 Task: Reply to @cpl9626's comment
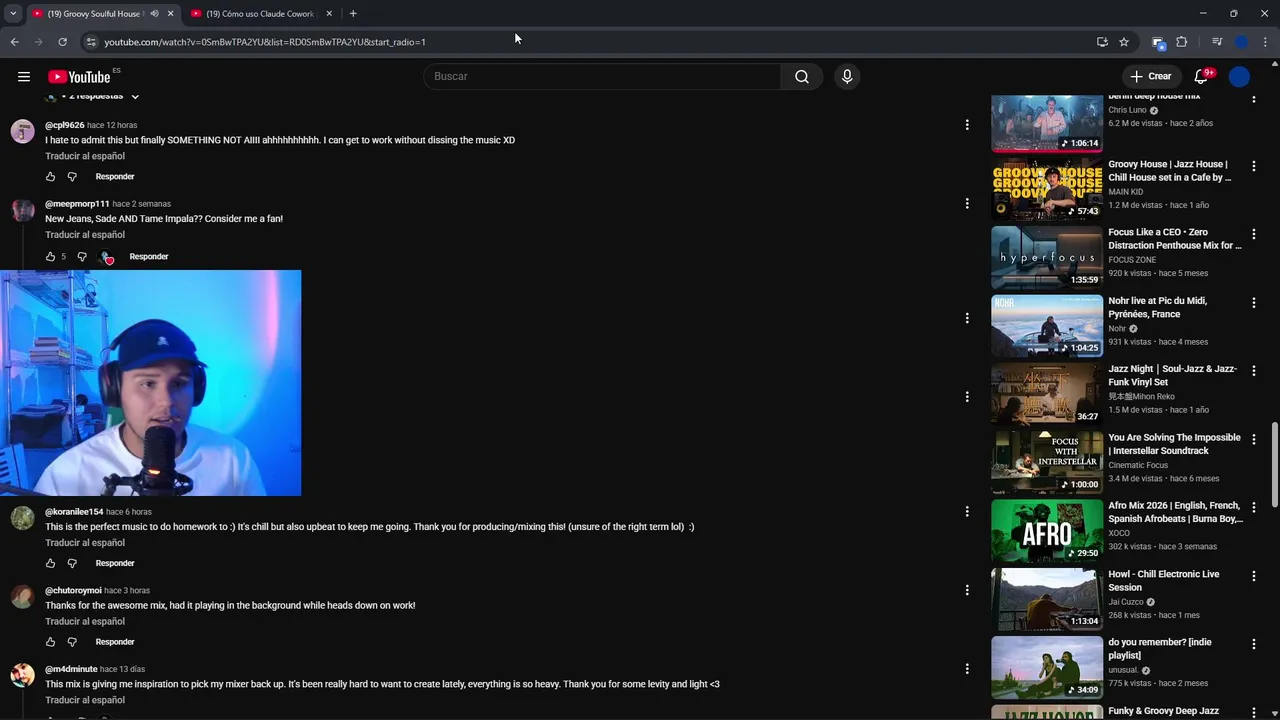(x=115, y=177)
